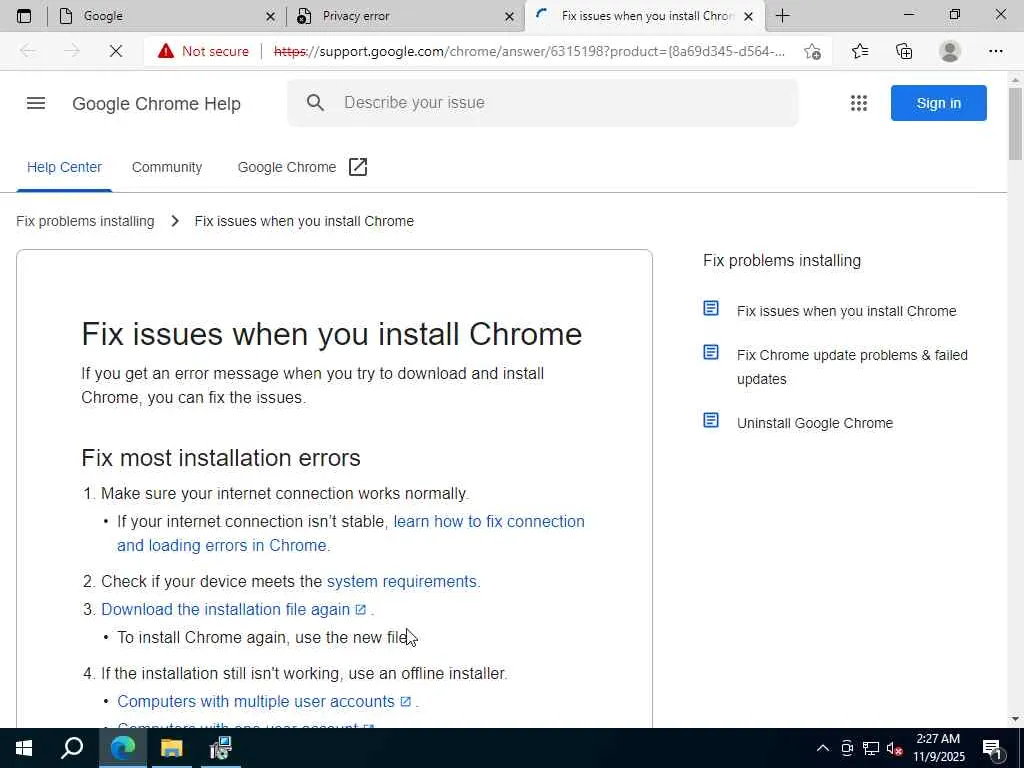Click the Microsoft Edge taskbar icon
The width and height of the screenshot is (1024, 768).
(x=122, y=748)
